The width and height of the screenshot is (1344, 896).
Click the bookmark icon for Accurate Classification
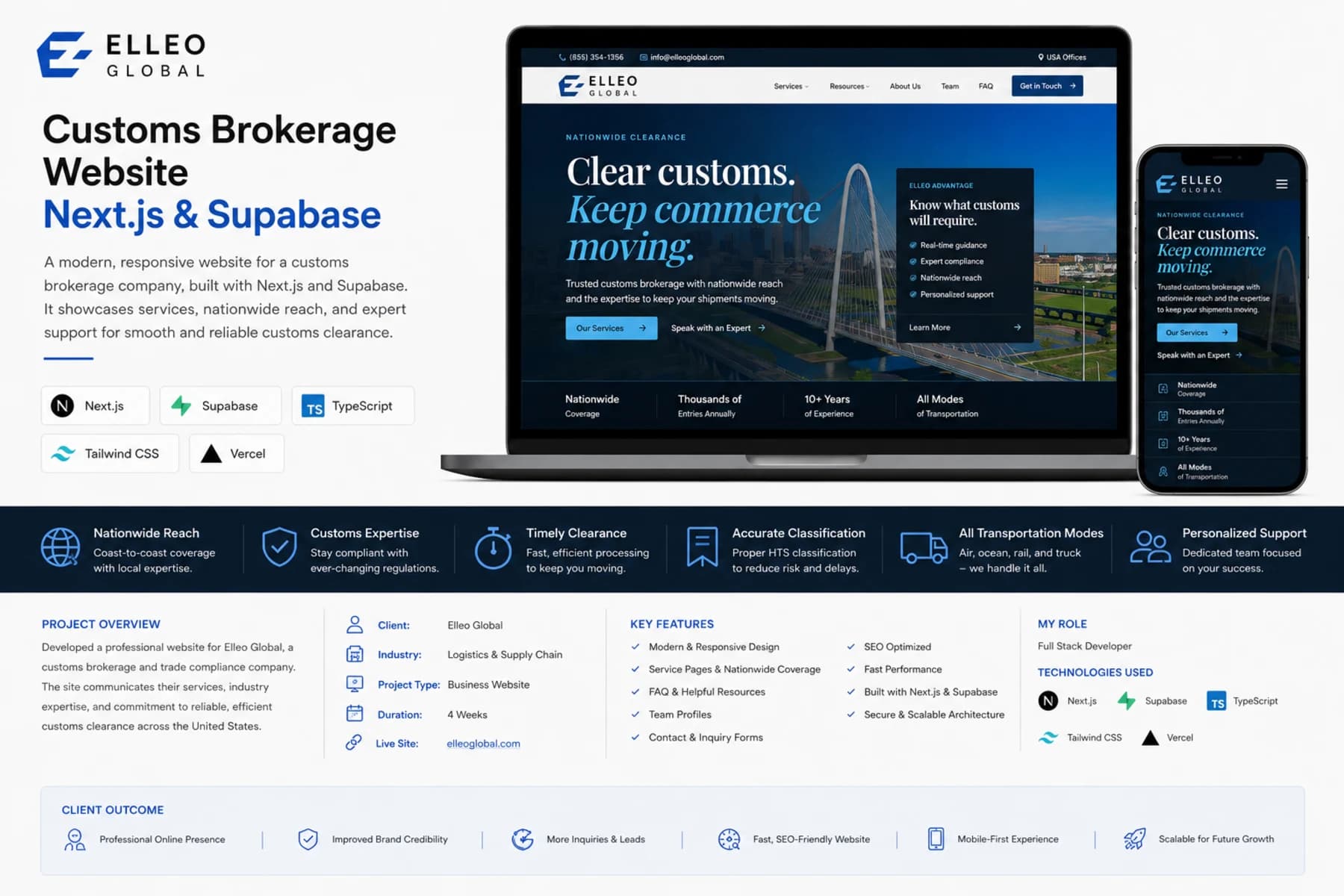tap(703, 547)
